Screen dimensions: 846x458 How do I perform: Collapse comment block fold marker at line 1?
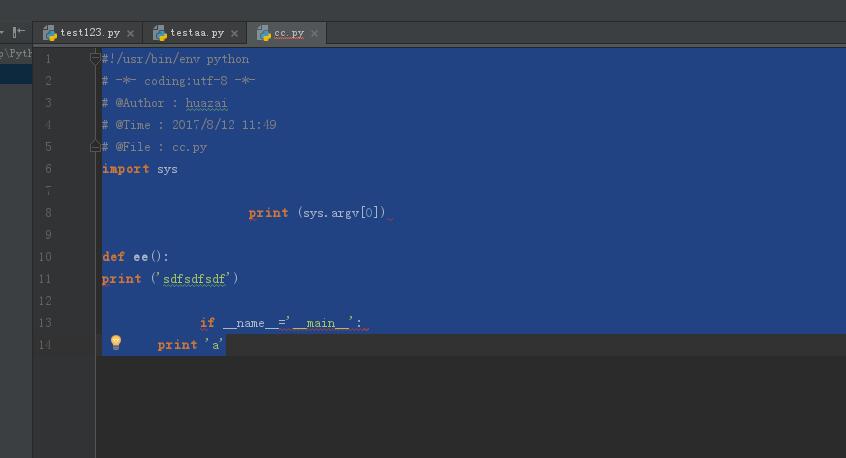[95, 58]
